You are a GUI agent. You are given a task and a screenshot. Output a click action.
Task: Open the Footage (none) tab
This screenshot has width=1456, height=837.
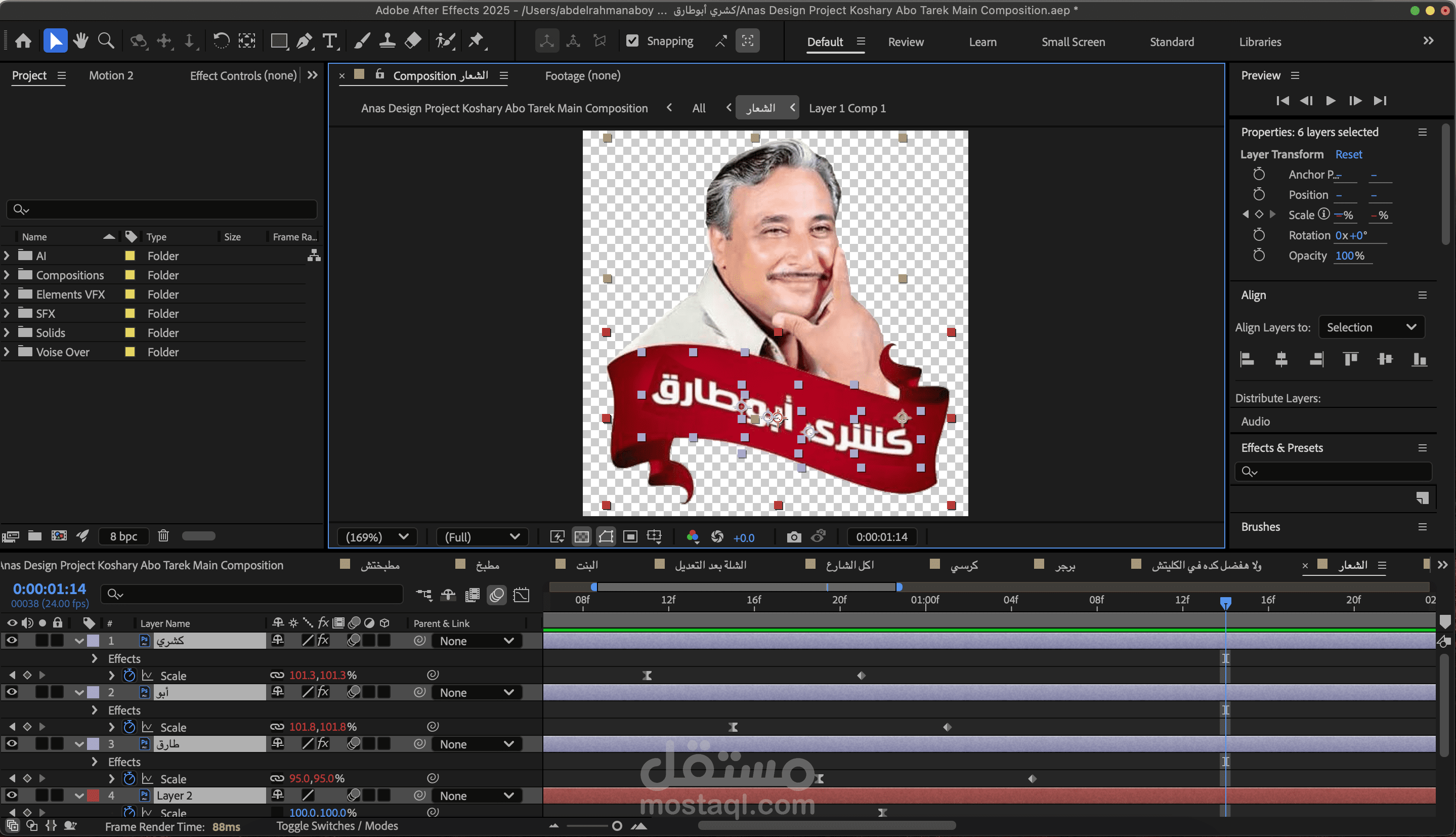(582, 75)
